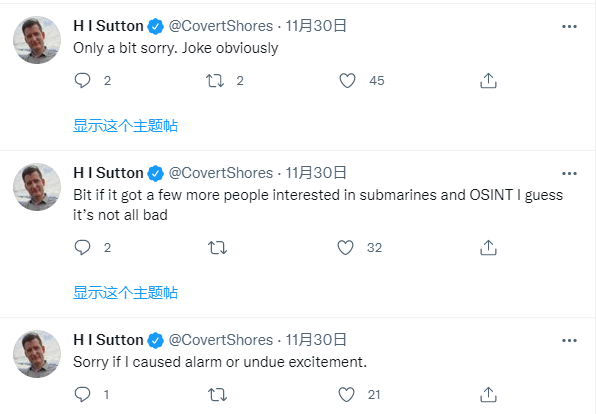The height and width of the screenshot is (414, 597).
Task: Share the "Only a bit sorry" tweet
Action: [x=488, y=81]
